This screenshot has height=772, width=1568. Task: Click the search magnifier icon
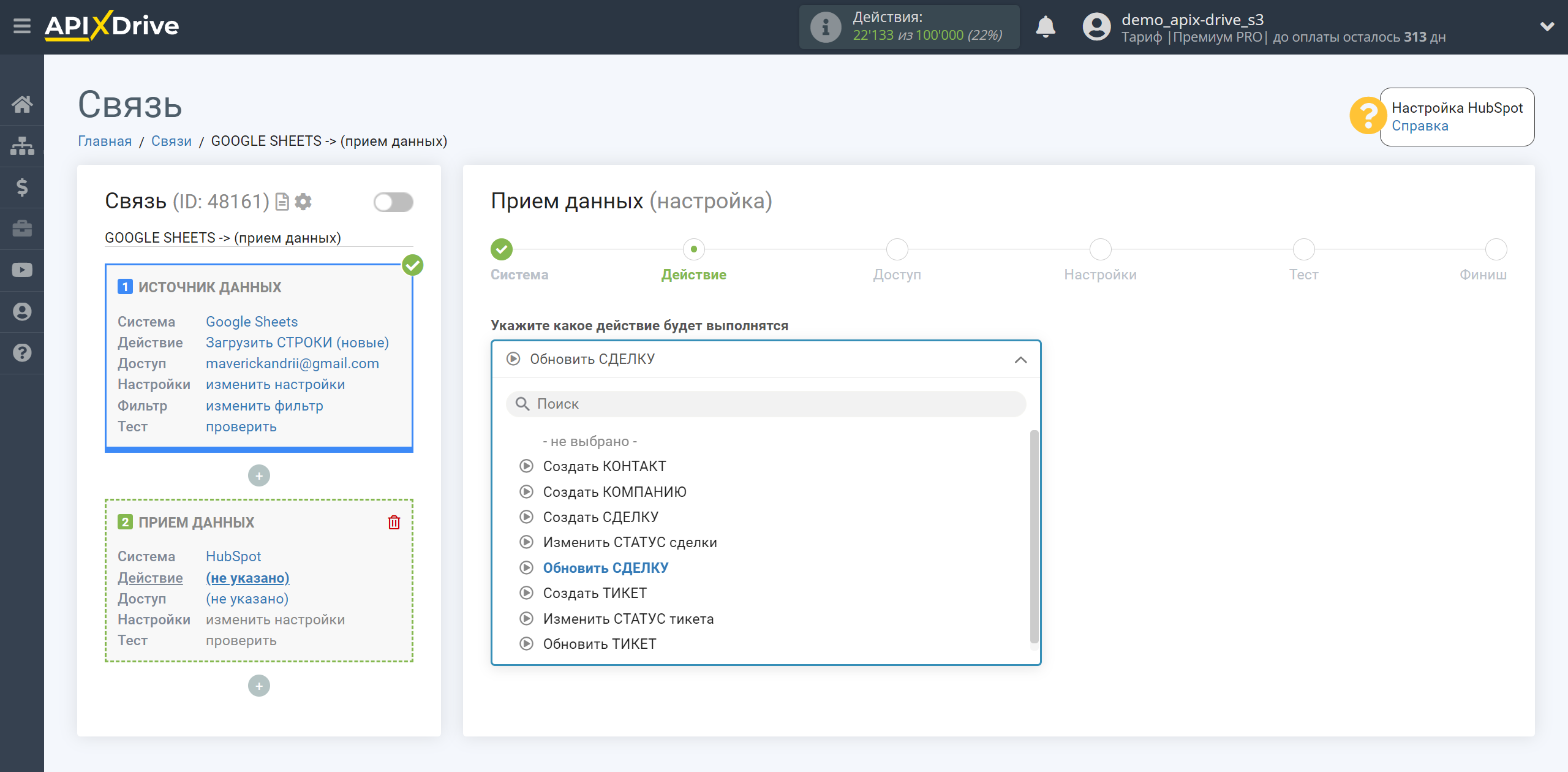(522, 404)
